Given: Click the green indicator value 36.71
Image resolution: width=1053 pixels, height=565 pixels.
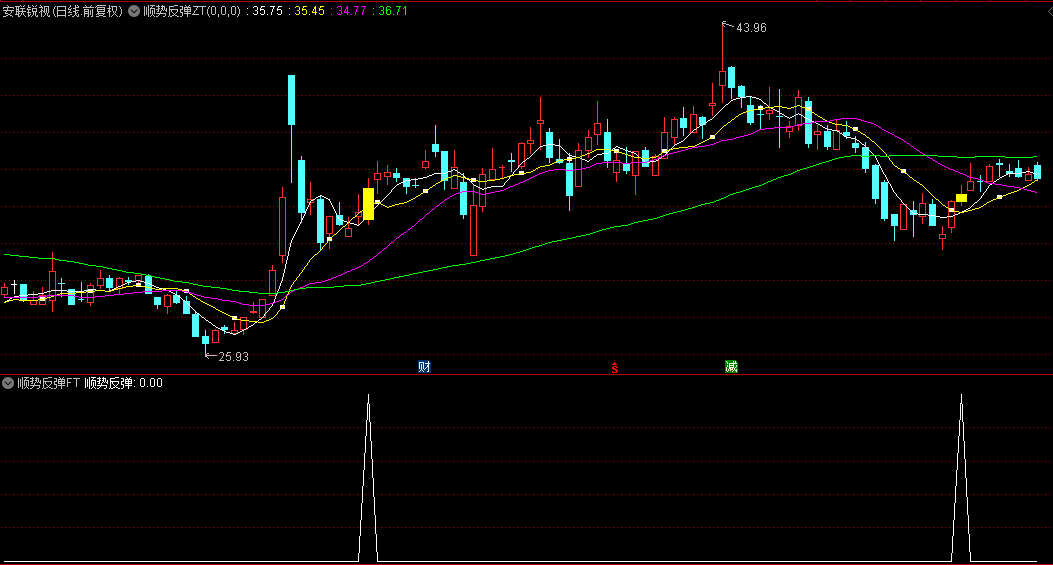Looking at the screenshot, I should click(x=393, y=11).
